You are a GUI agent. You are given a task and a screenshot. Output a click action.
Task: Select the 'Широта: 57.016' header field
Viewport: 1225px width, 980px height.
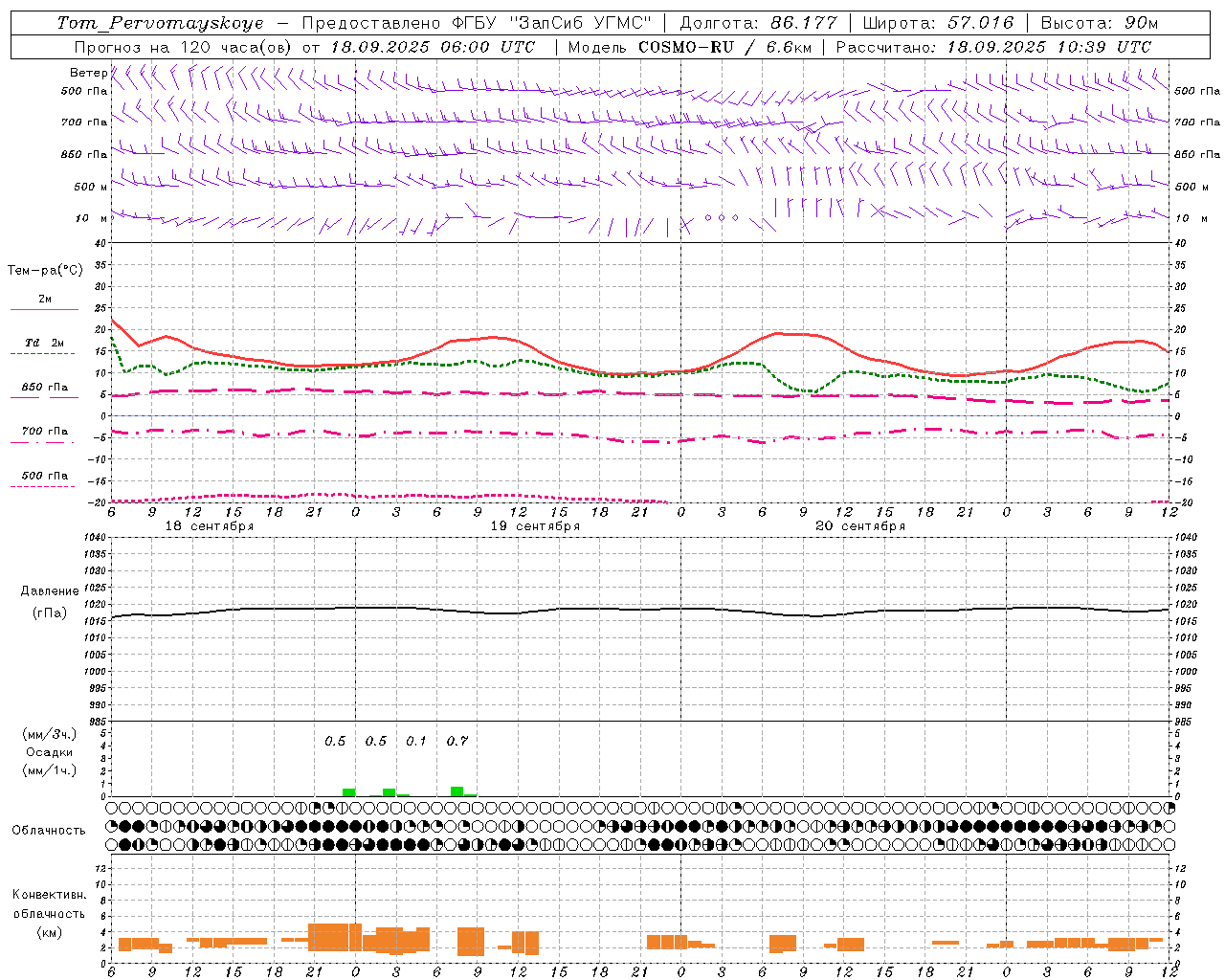938,23
